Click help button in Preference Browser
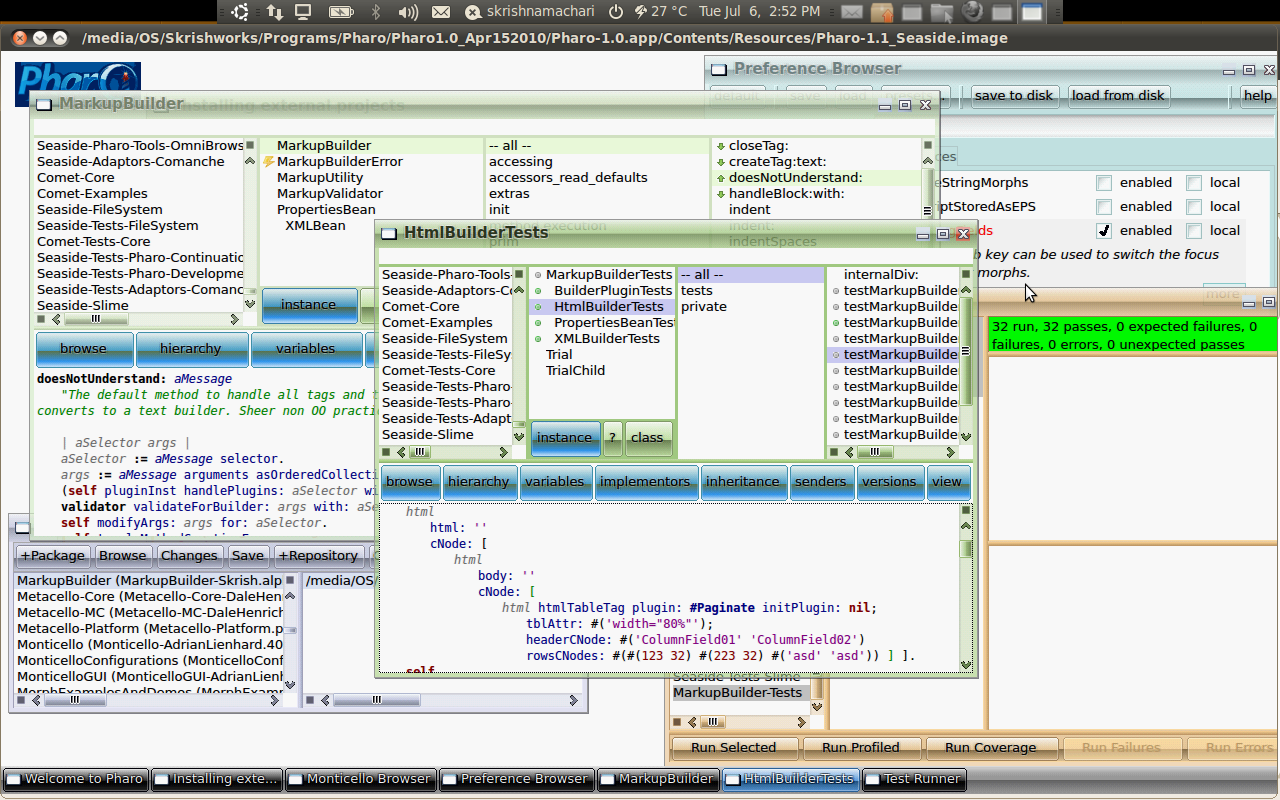1280x800 pixels. (1257, 96)
